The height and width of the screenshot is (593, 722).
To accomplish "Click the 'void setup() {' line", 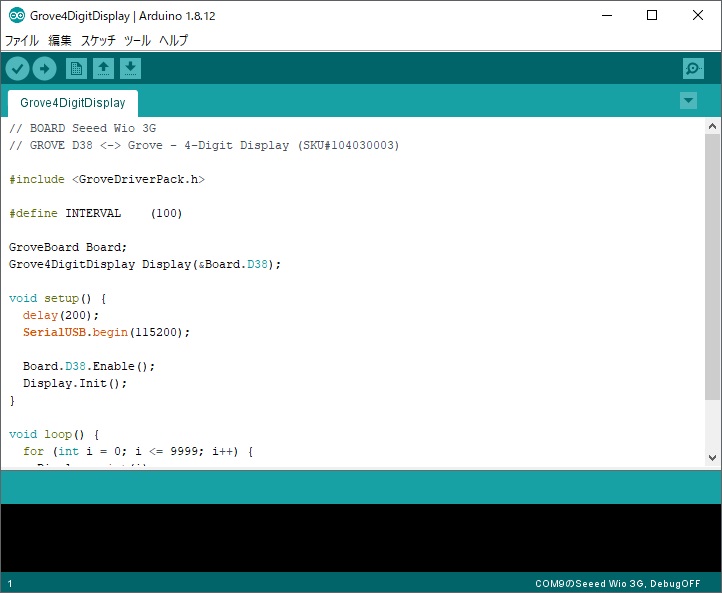I will click(x=58, y=298).
